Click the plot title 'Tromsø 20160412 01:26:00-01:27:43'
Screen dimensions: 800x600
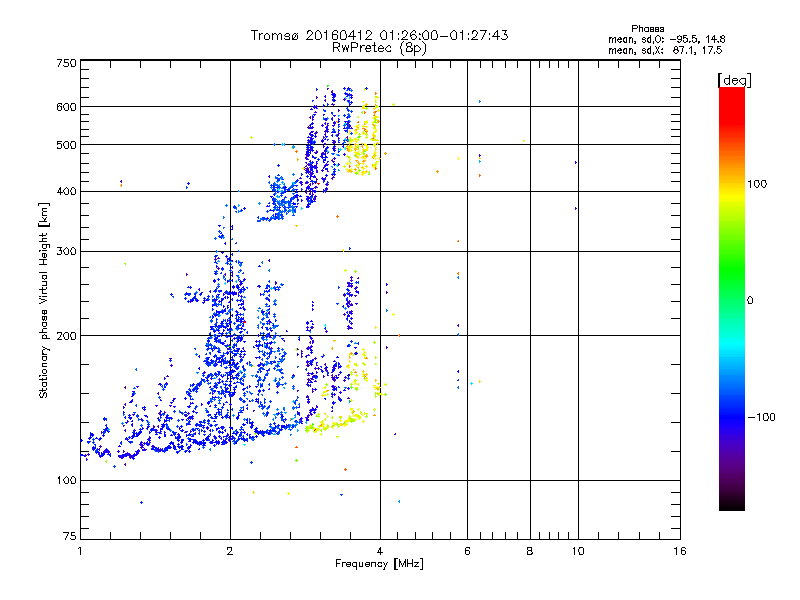pos(379,35)
